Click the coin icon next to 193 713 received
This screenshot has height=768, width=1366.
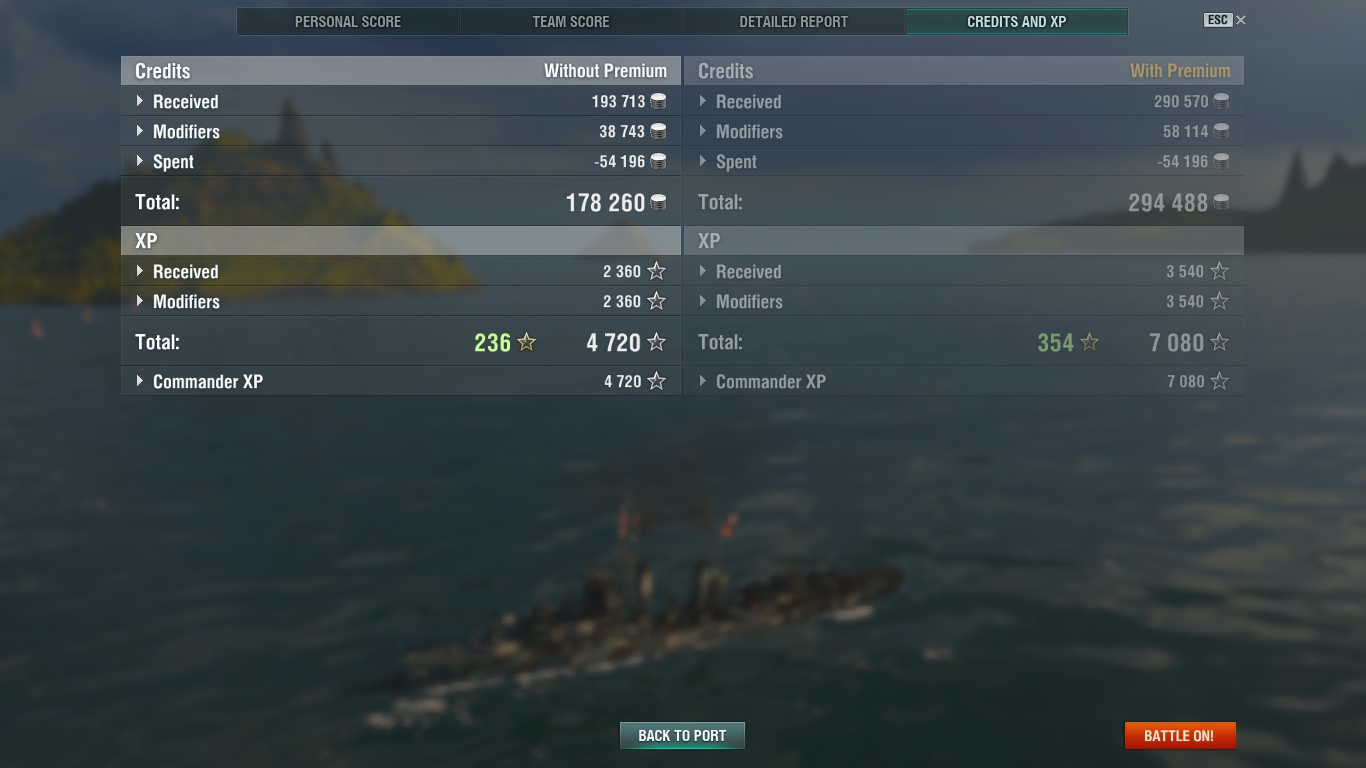(x=658, y=101)
